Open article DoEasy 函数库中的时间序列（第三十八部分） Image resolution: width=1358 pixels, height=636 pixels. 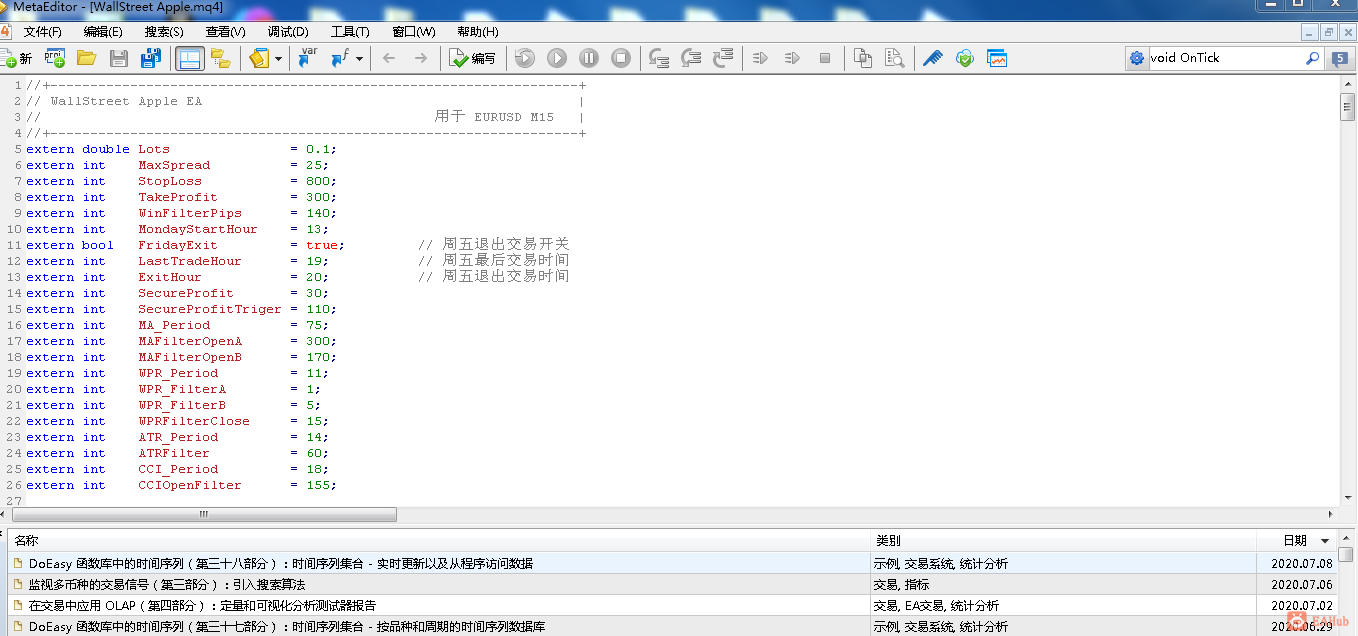280,563
